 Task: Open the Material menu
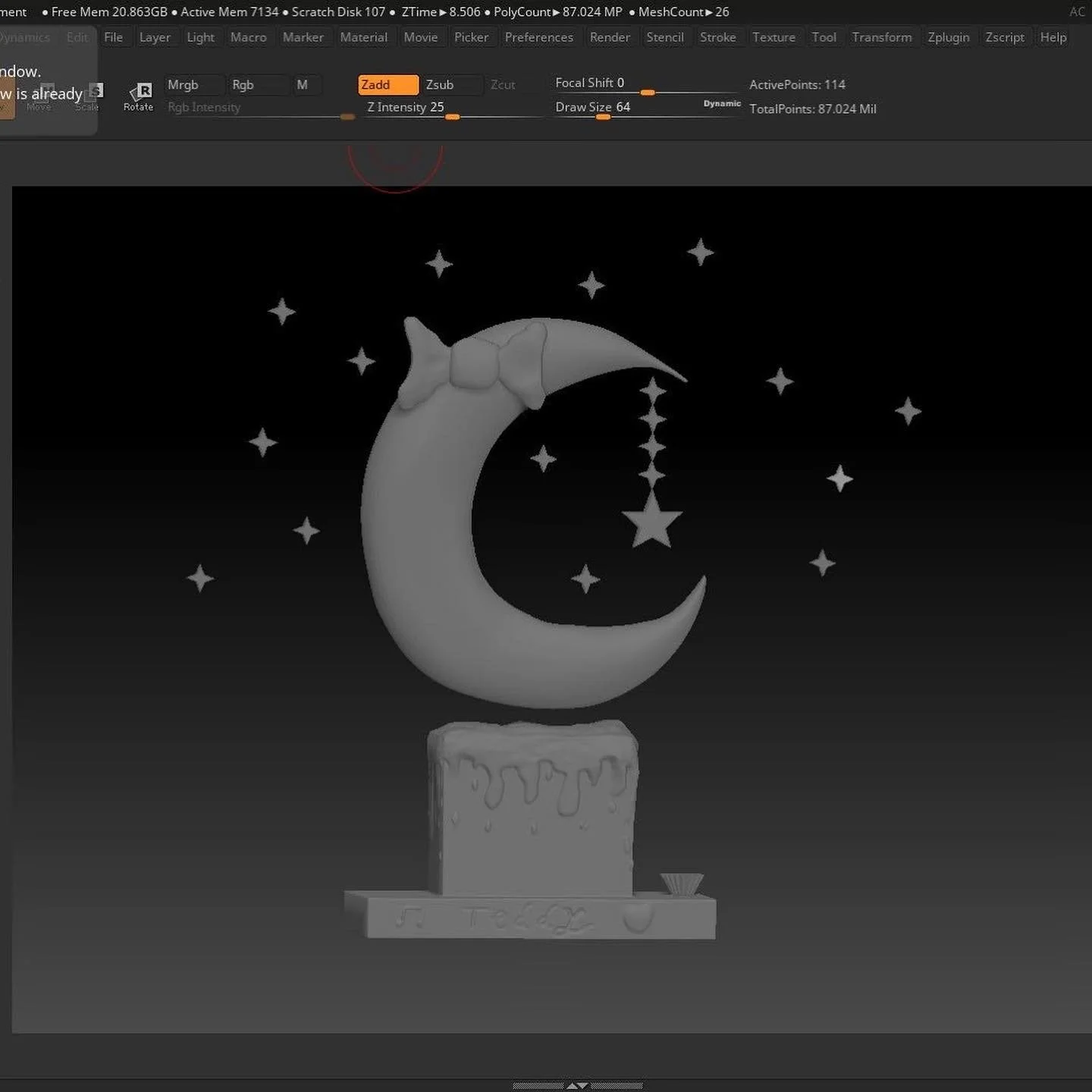364,37
